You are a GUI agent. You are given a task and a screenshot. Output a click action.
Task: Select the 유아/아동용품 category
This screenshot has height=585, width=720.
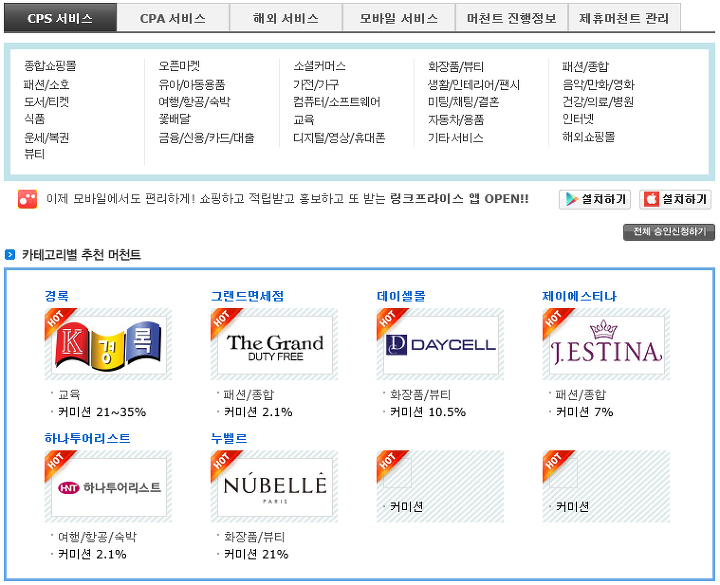[192, 84]
